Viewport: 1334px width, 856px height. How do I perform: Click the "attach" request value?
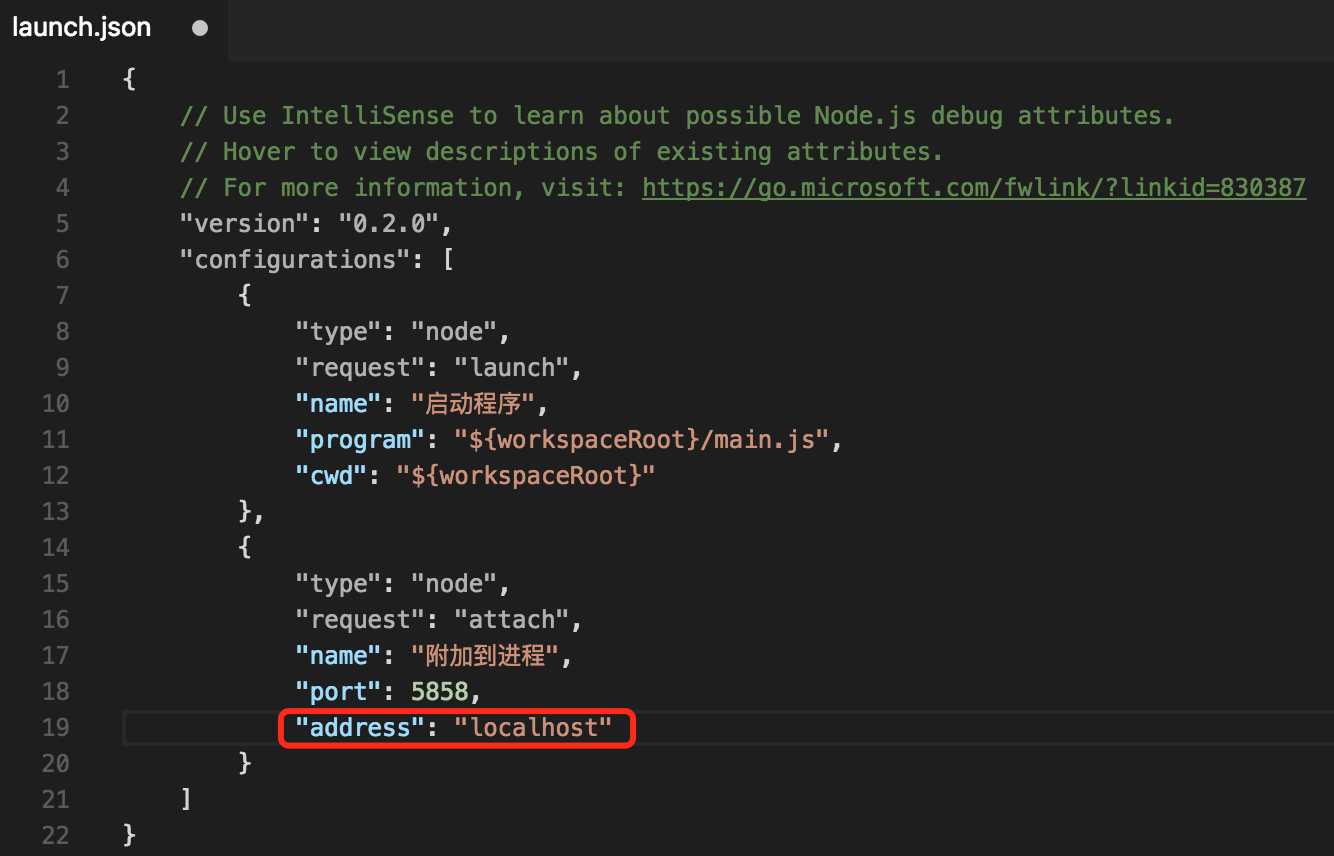pyautogui.click(x=511, y=620)
